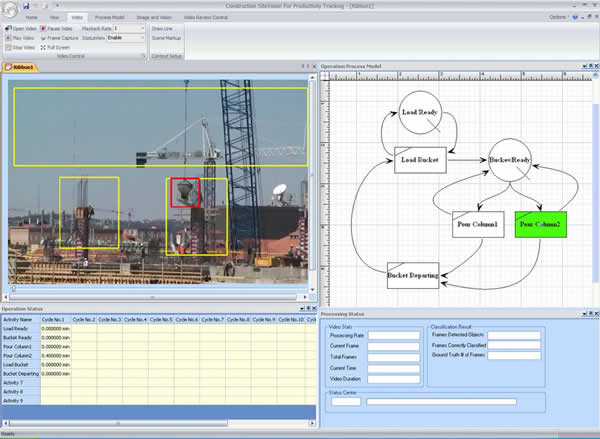Image resolution: width=600 pixels, height=439 pixels.
Task: Pause the video playback
Action: point(43,29)
